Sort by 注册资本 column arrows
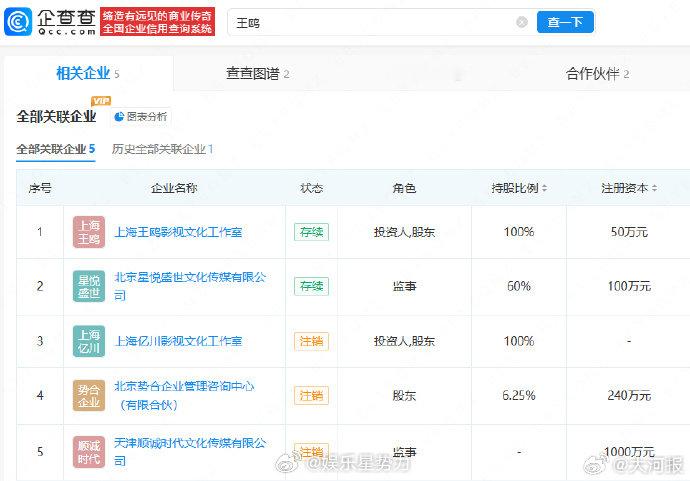This screenshot has height=481, width=690. tap(654, 188)
